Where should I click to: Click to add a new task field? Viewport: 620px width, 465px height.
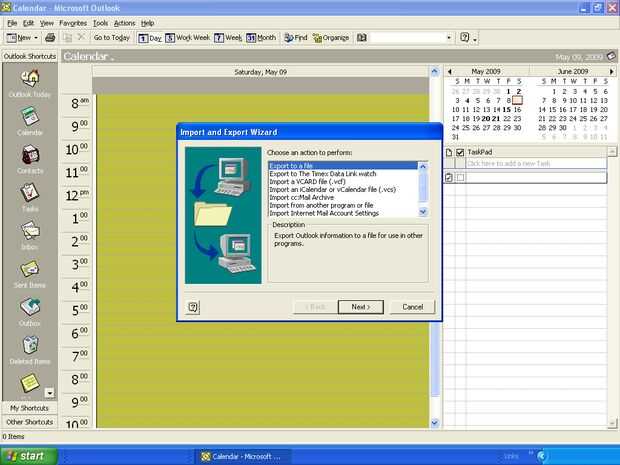[x=536, y=163]
